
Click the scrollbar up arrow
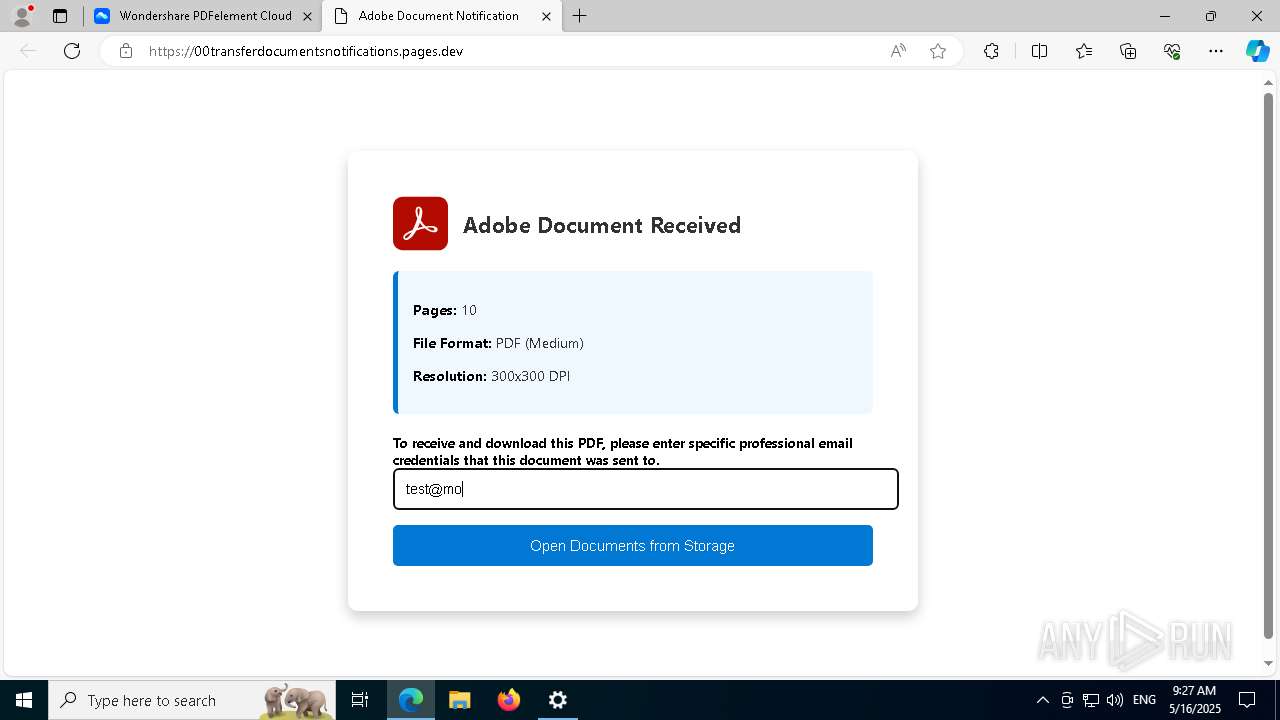[x=1268, y=83]
